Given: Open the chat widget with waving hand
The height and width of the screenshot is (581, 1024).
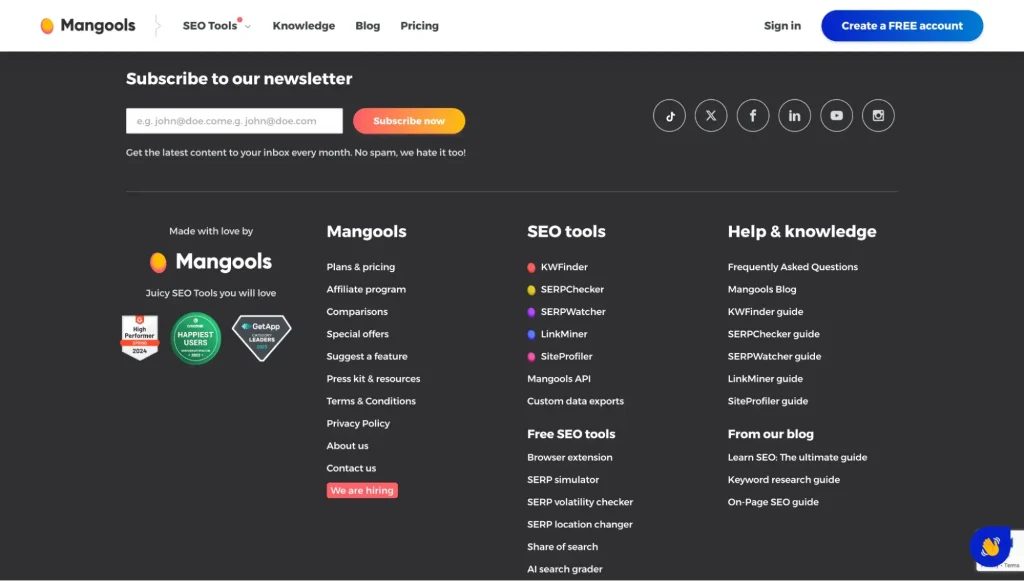Looking at the screenshot, I should click(990, 547).
